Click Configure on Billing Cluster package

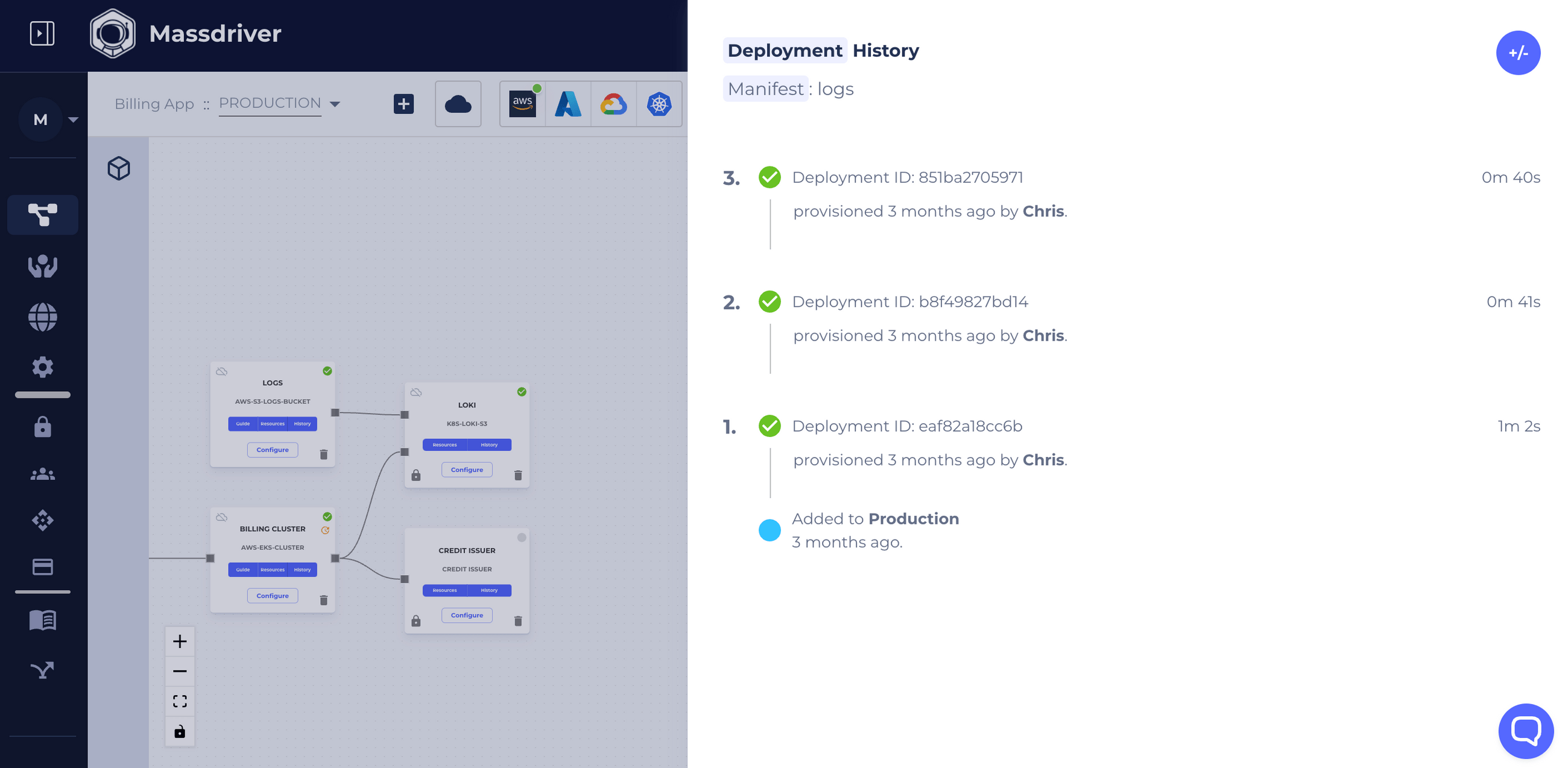272,596
